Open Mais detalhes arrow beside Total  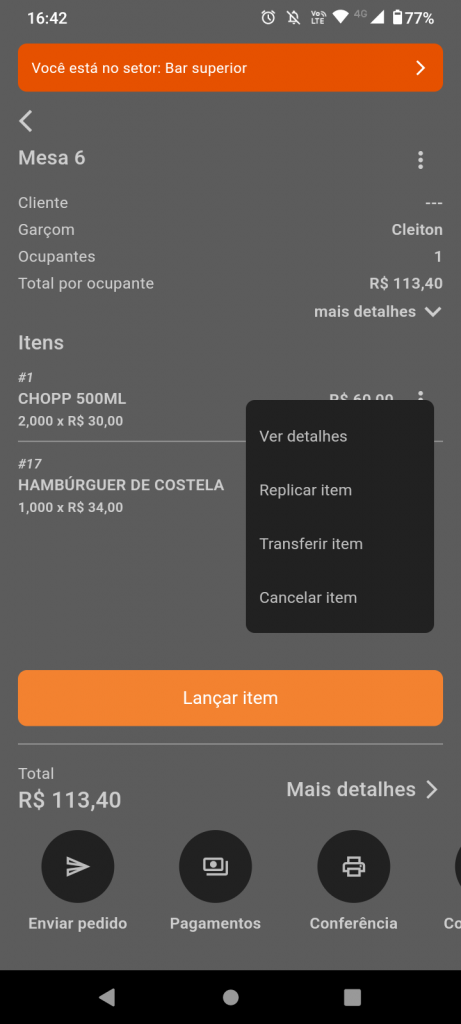click(x=432, y=790)
